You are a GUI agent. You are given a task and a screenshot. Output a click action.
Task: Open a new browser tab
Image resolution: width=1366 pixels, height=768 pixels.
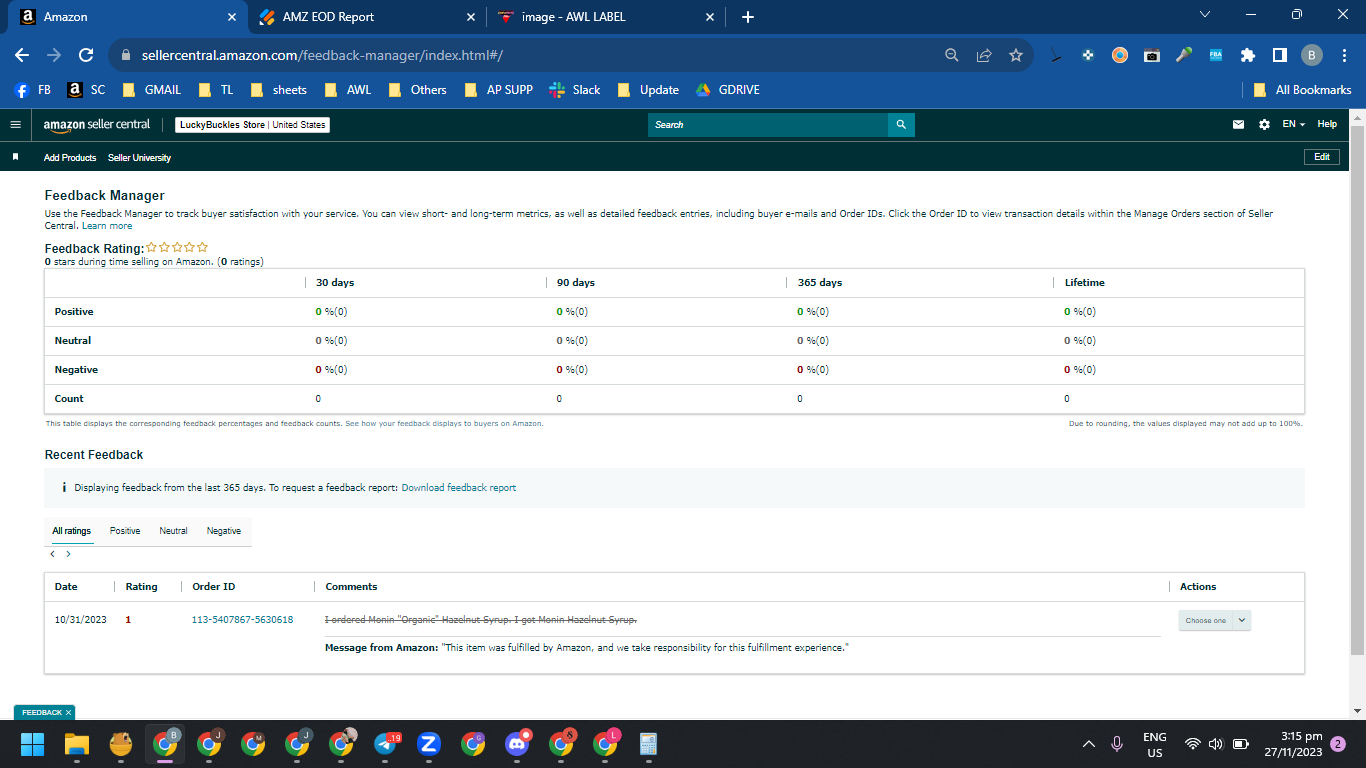pos(748,17)
